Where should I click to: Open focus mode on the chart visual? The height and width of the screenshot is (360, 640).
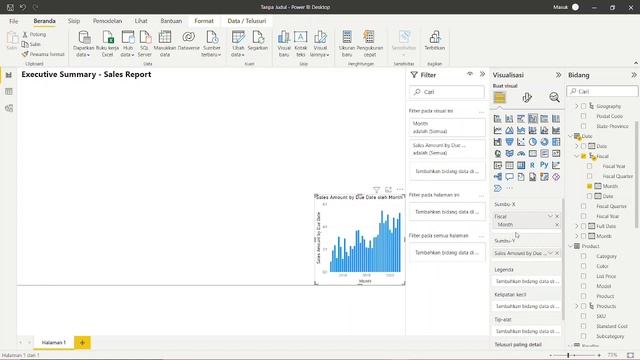tap(388, 190)
